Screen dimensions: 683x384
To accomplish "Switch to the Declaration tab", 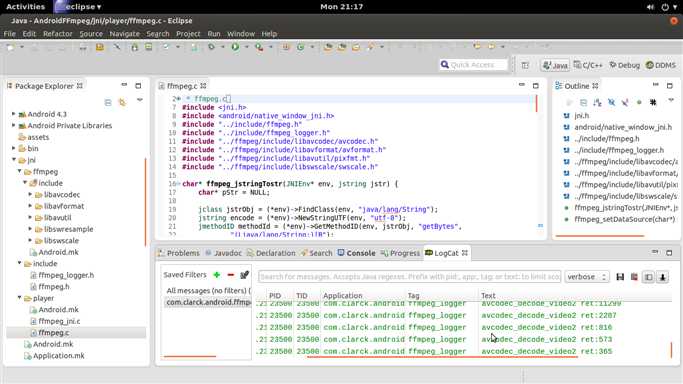I will (271, 253).
